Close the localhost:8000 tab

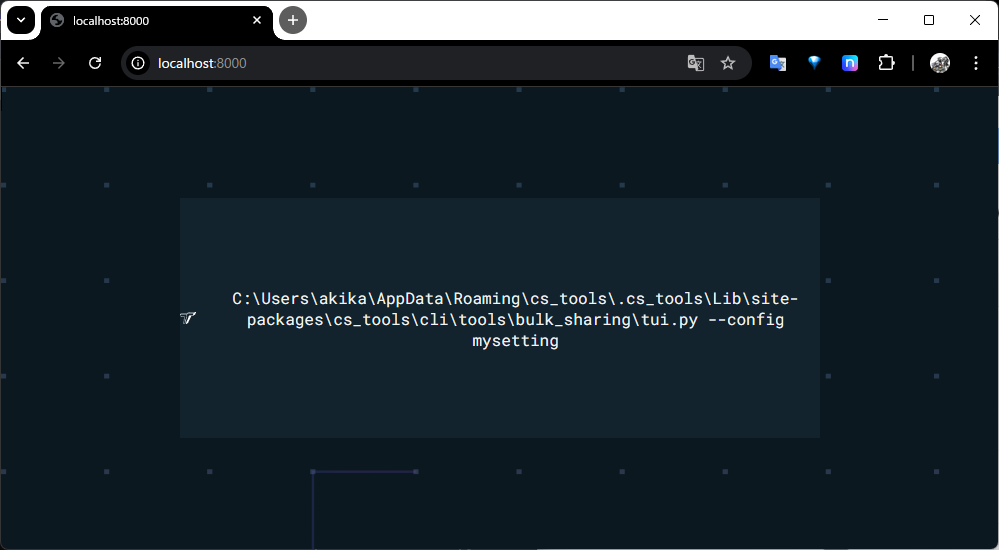257,20
